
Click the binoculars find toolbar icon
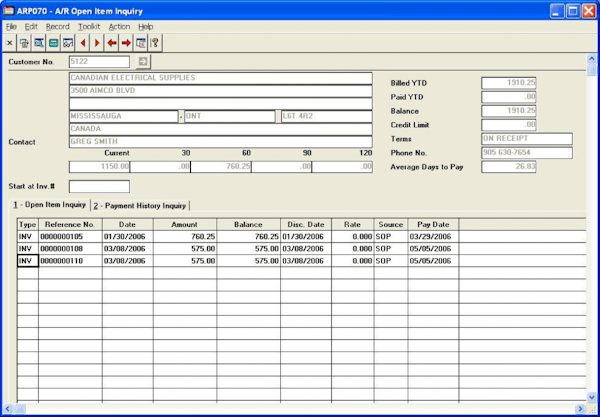(68, 43)
